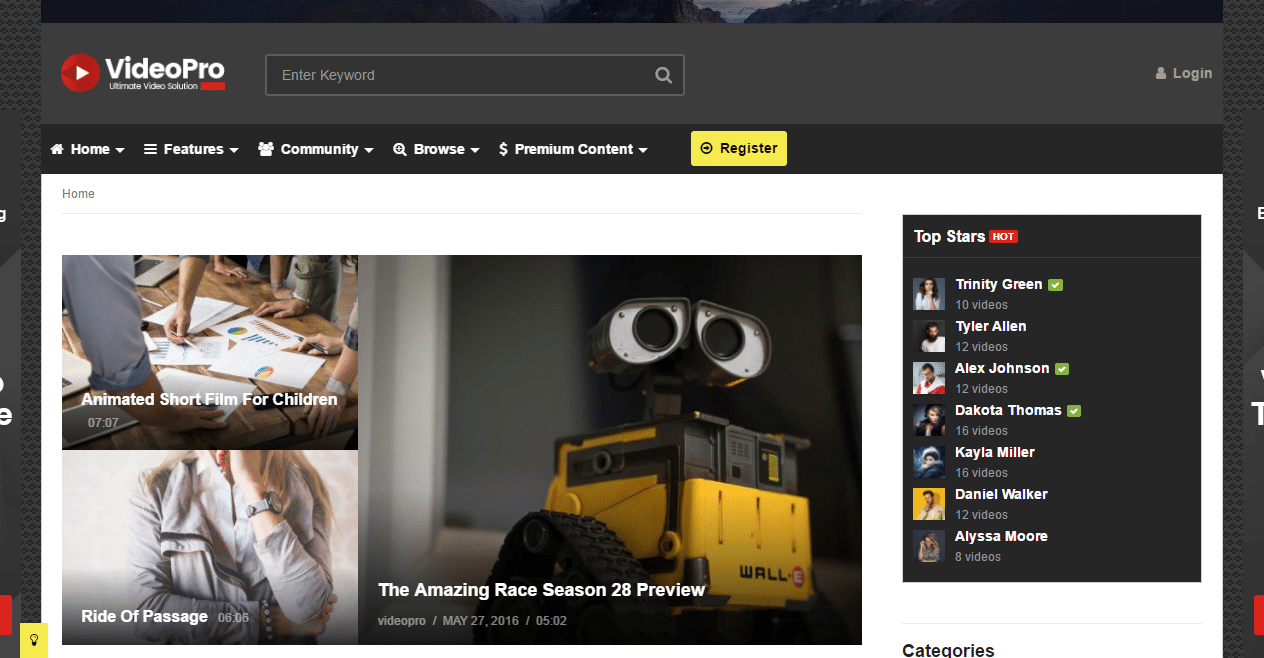Open The Amazing Race Season 28 Preview
This screenshot has height=658, width=1264.
click(541, 590)
